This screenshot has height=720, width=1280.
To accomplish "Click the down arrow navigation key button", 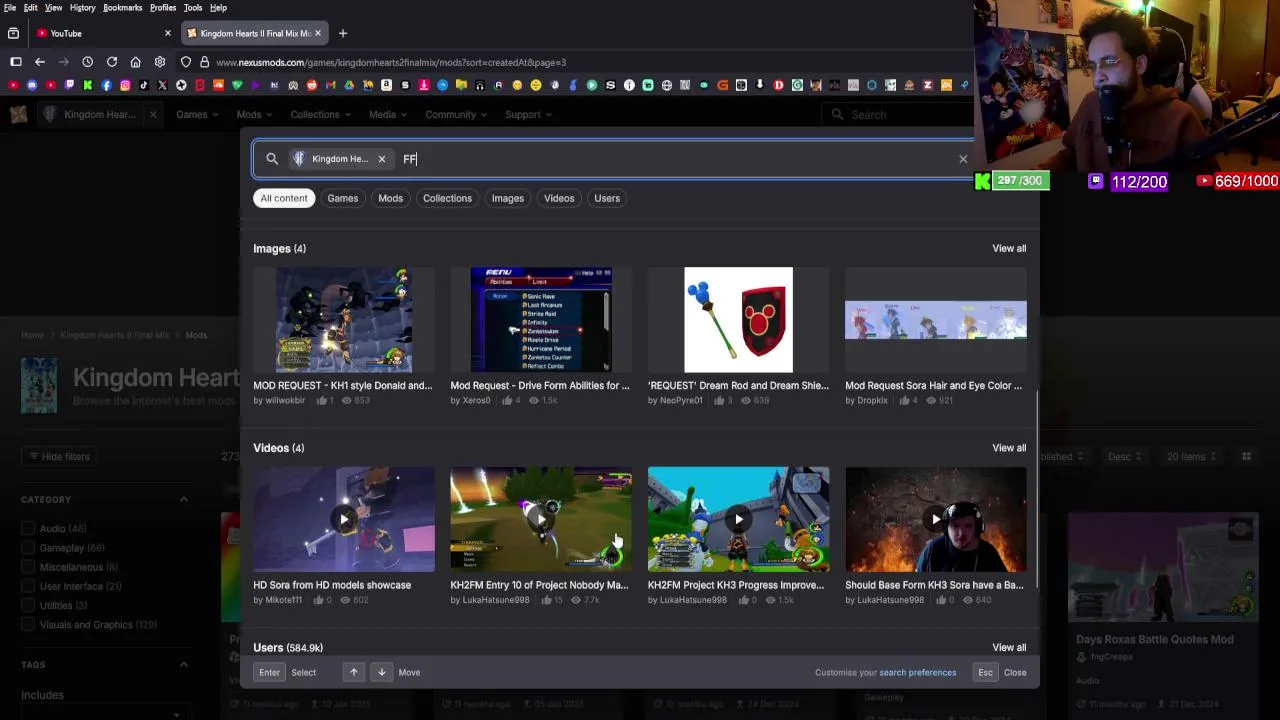I will click(381, 672).
